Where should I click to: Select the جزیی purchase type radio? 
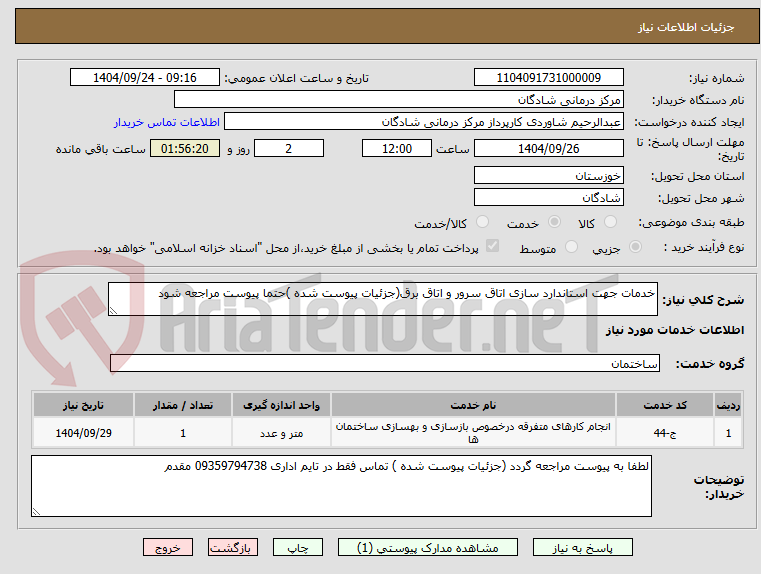(x=635, y=247)
